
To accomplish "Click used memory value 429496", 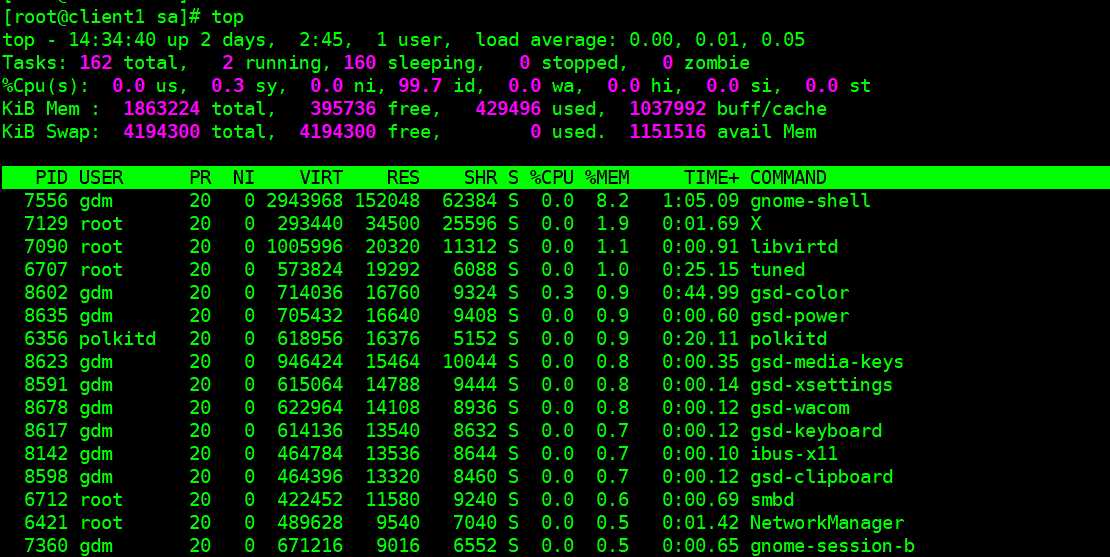I will pyautogui.click(x=508, y=109).
